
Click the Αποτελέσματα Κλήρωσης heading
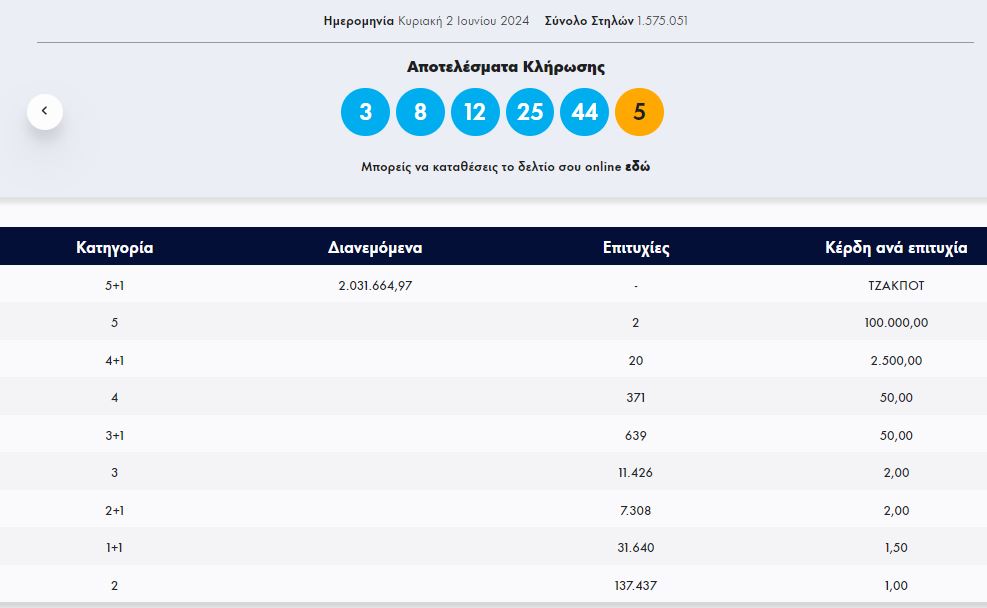click(x=505, y=67)
